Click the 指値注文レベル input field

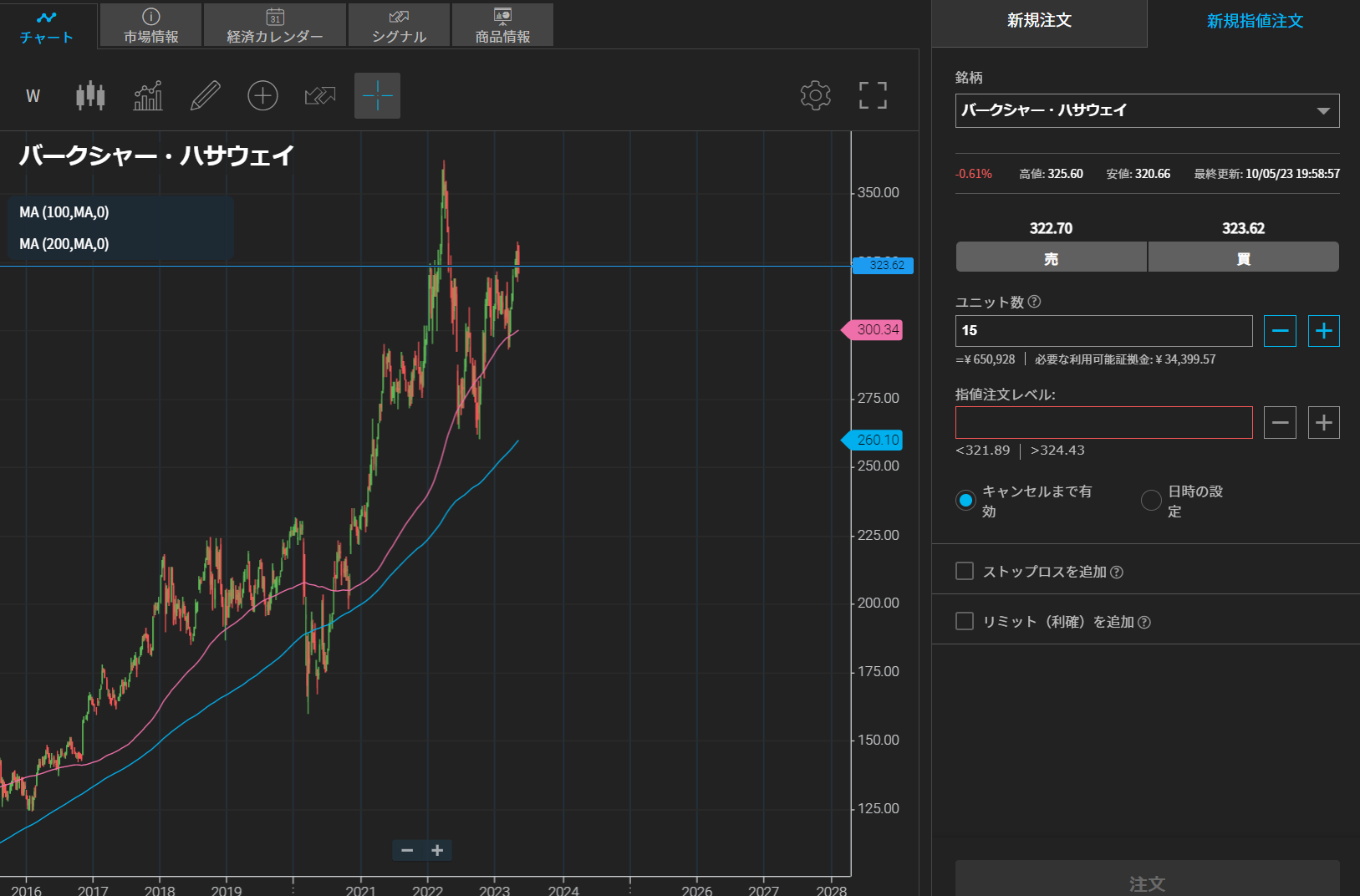click(x=1103, y=423)
